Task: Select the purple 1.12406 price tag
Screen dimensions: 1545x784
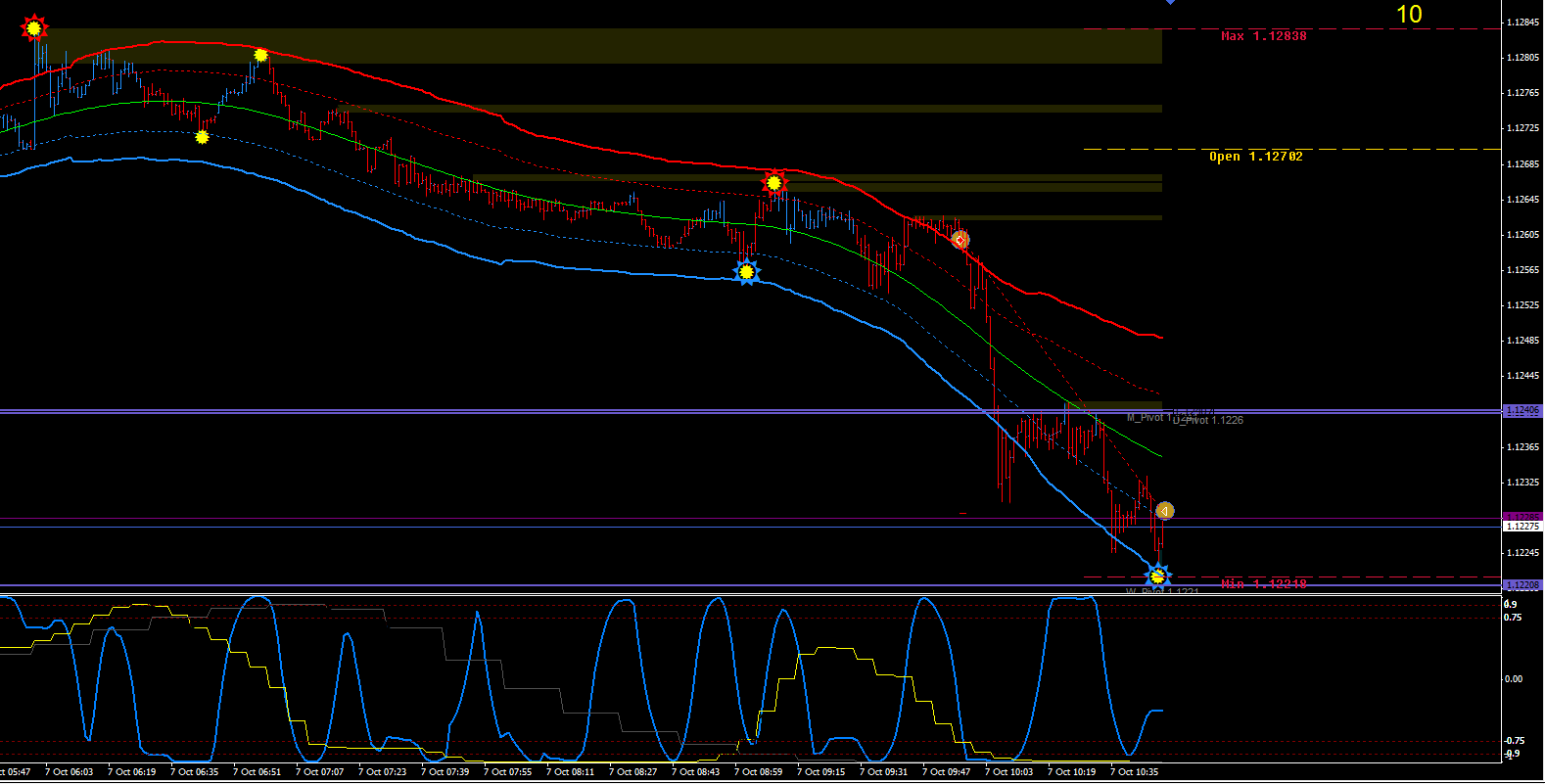Action: (x=1522, y=411)
